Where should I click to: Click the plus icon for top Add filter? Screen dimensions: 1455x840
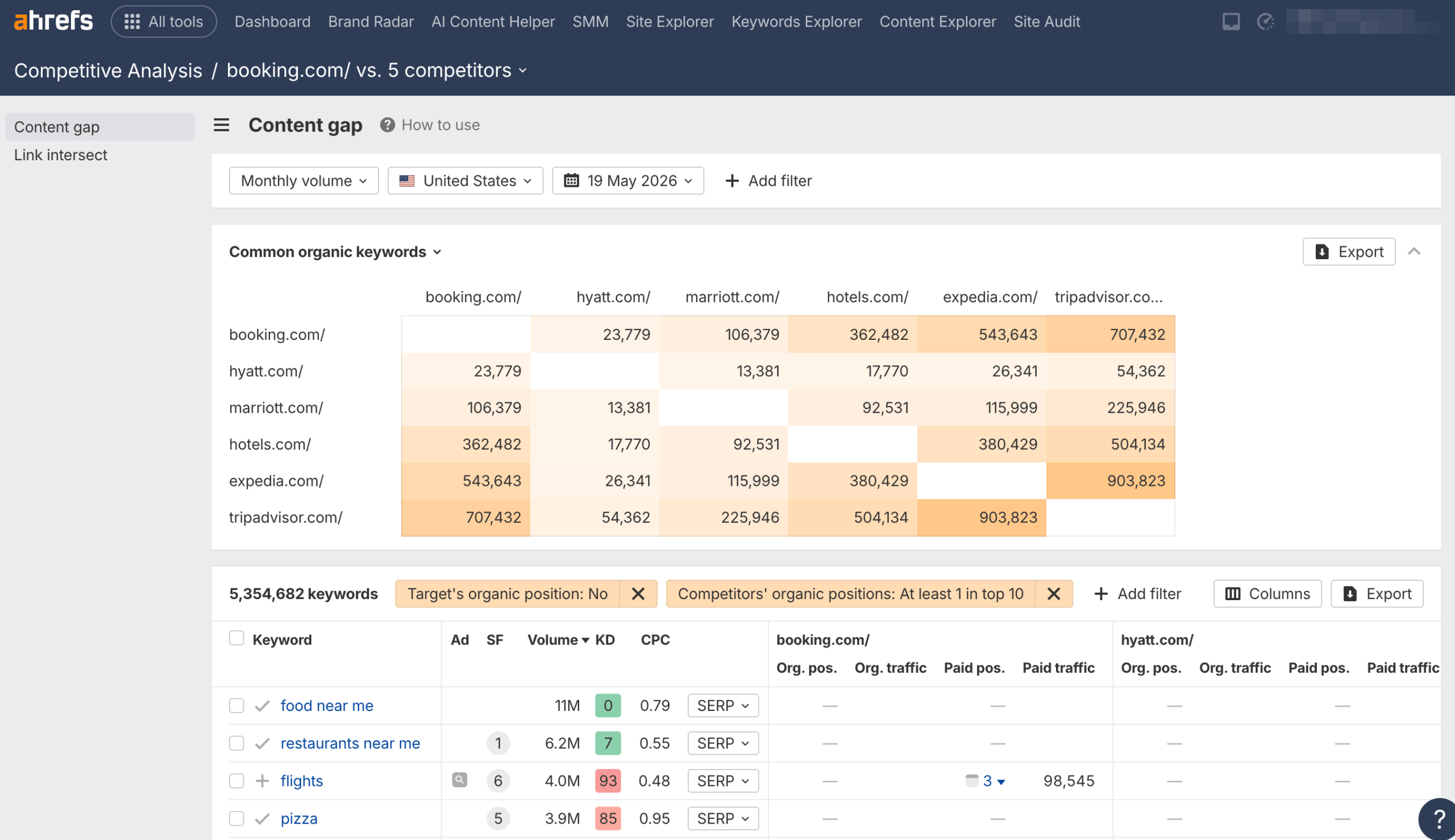tap(731, 181)
